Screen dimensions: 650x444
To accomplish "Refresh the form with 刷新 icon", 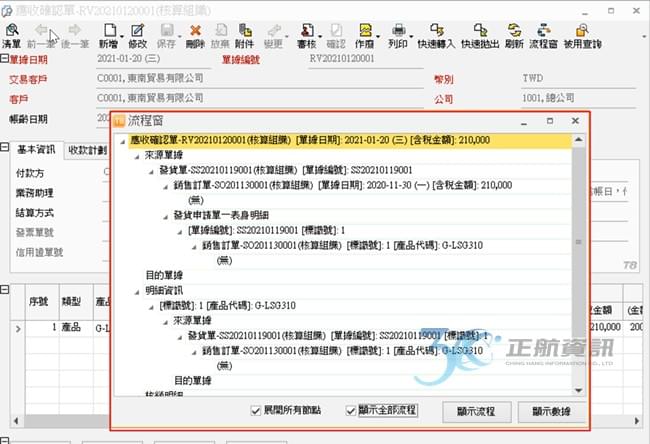I will pyautogui.click(x=514, y=30).
